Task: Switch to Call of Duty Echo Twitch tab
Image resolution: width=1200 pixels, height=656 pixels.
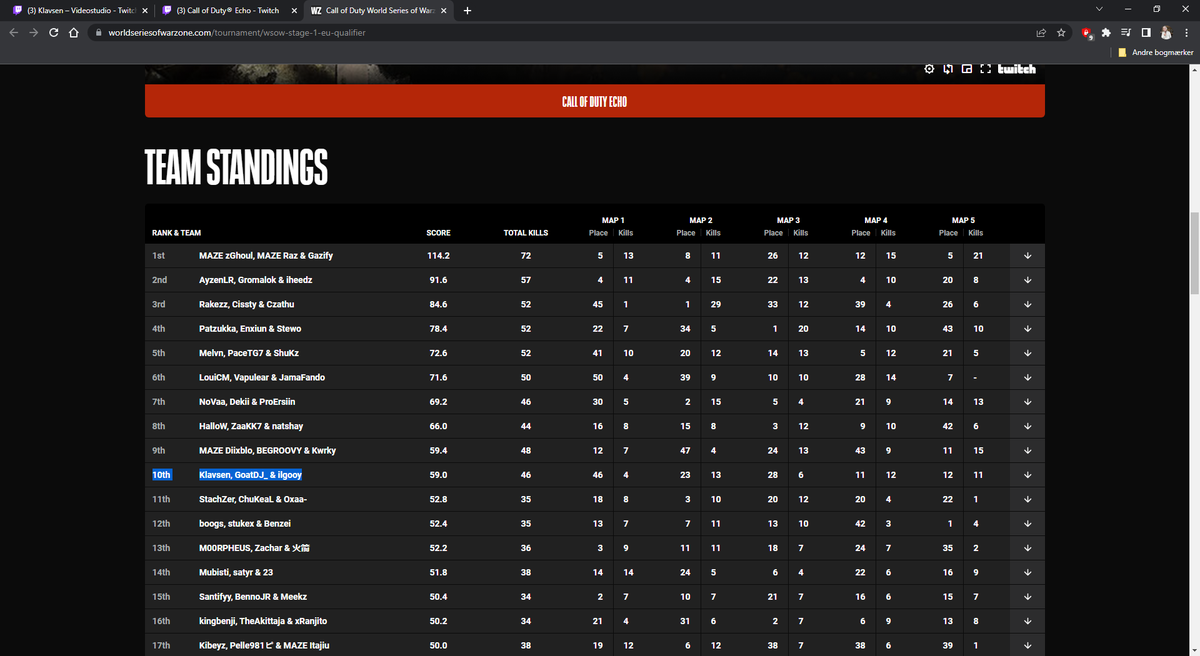Action: [228, 11]
